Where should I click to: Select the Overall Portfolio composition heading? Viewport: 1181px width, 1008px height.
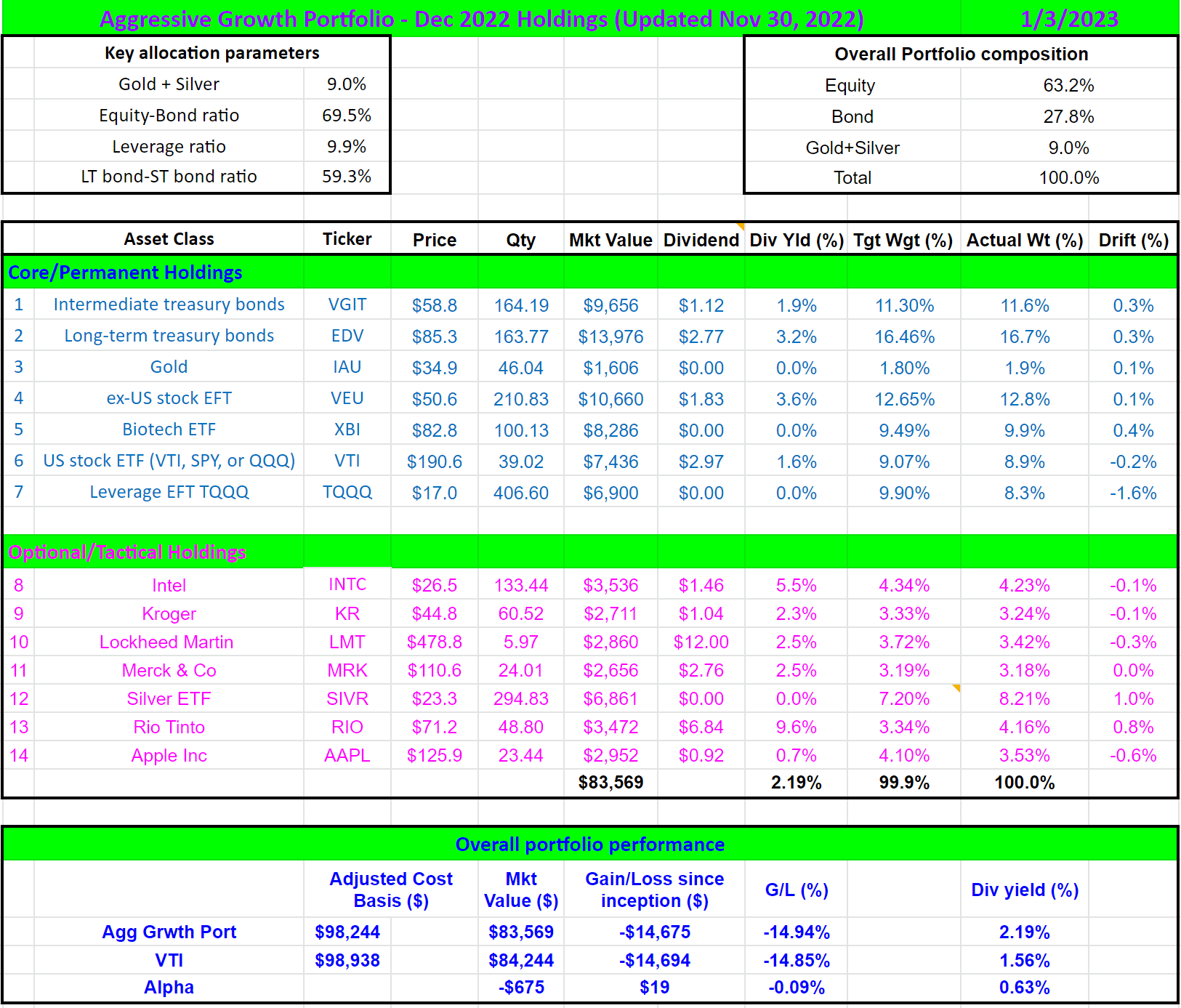pyautogui.click(x=961, y=55)
